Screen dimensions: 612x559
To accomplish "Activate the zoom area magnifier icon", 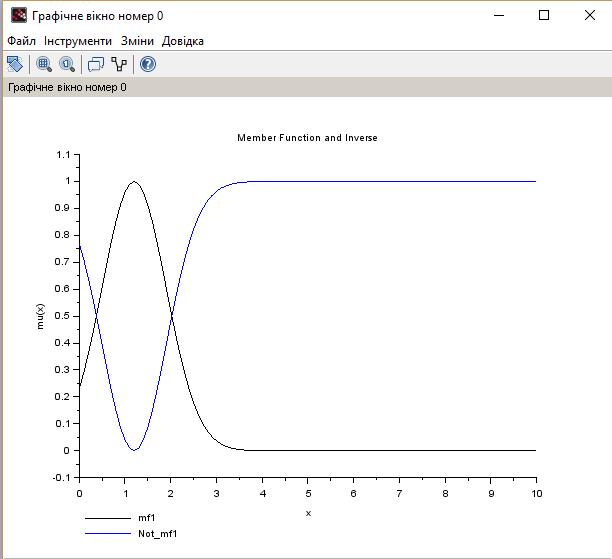I will click(x=44, y=64).
